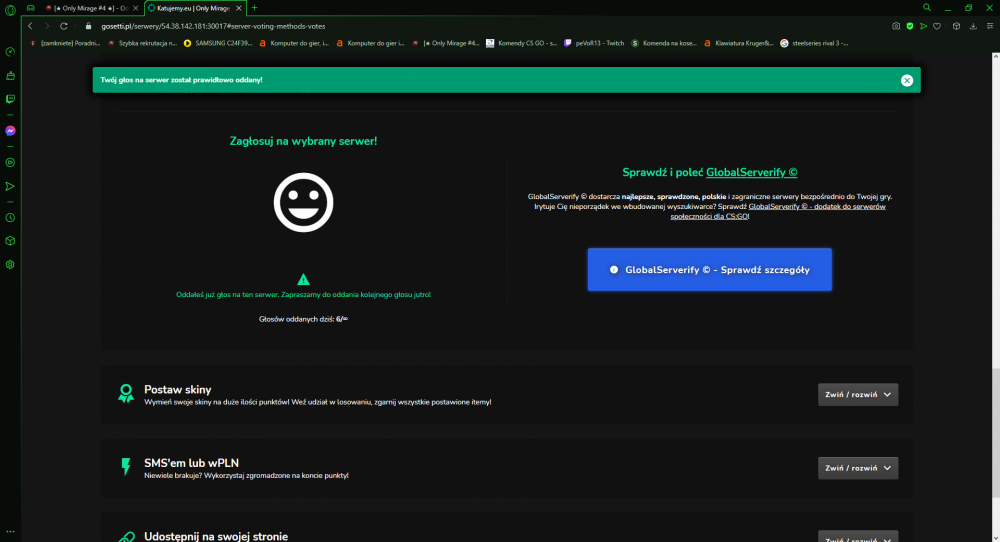
Task: Click the 'Postaw skiny' title text
Action: (177, 390)
